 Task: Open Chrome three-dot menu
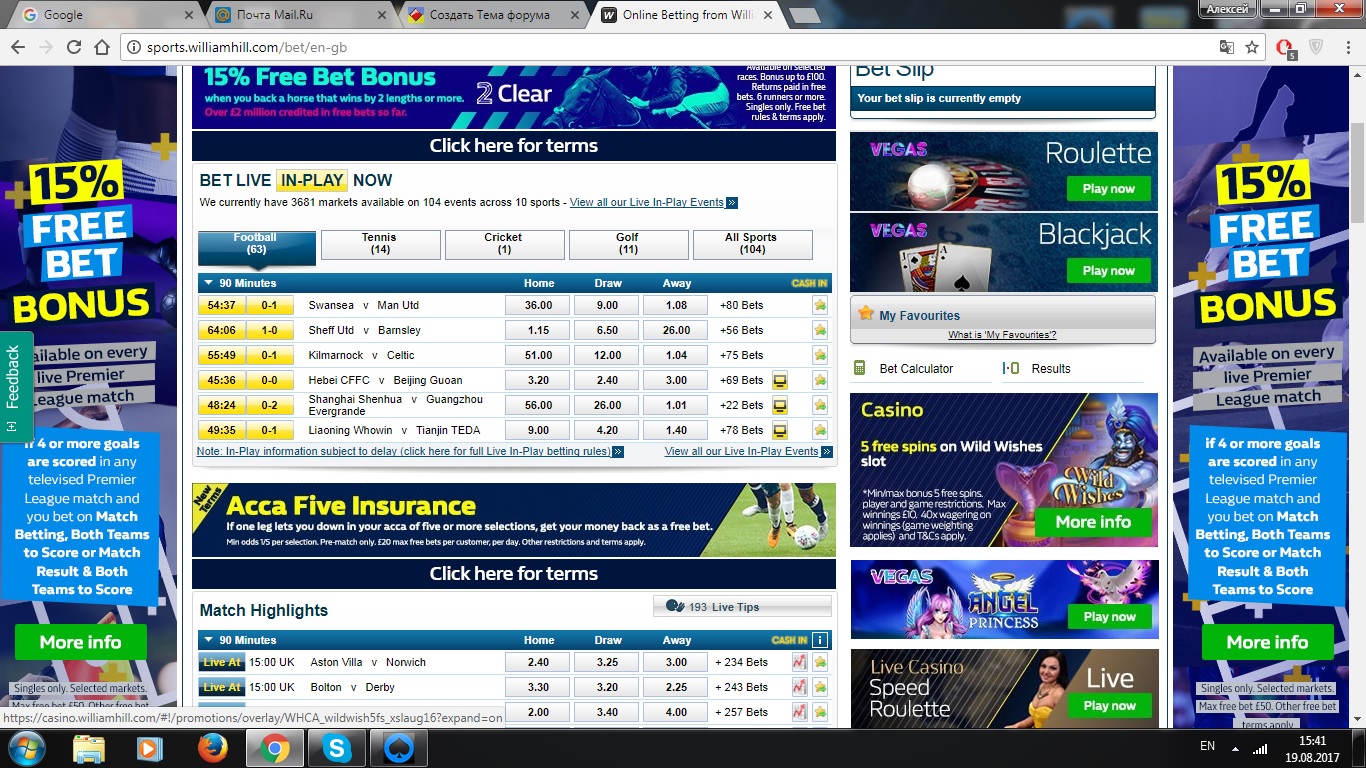[1346, 47]
